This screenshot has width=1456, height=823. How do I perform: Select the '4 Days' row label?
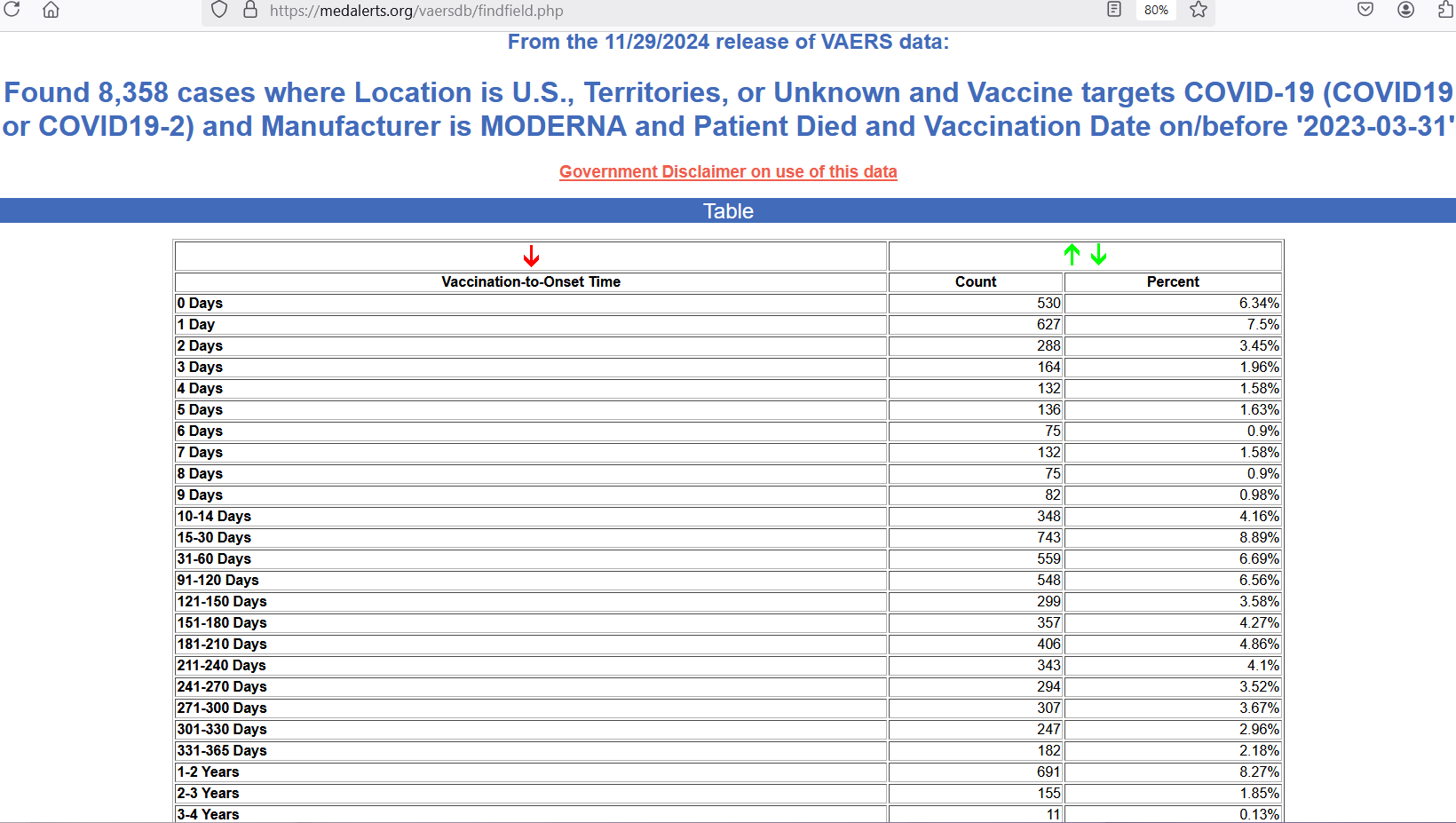200,388
